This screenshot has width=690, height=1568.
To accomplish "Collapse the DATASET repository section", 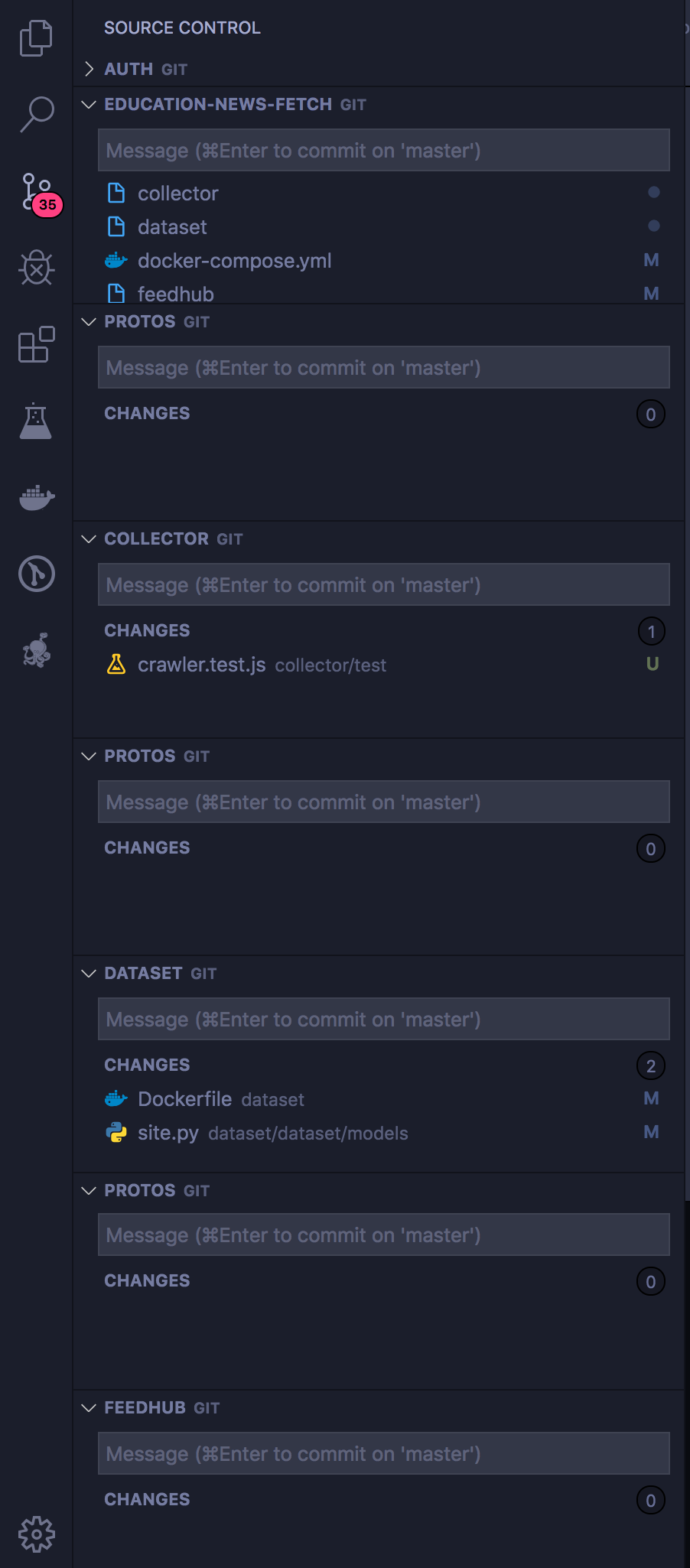I will pyautogui.click(x=90, y=973).
